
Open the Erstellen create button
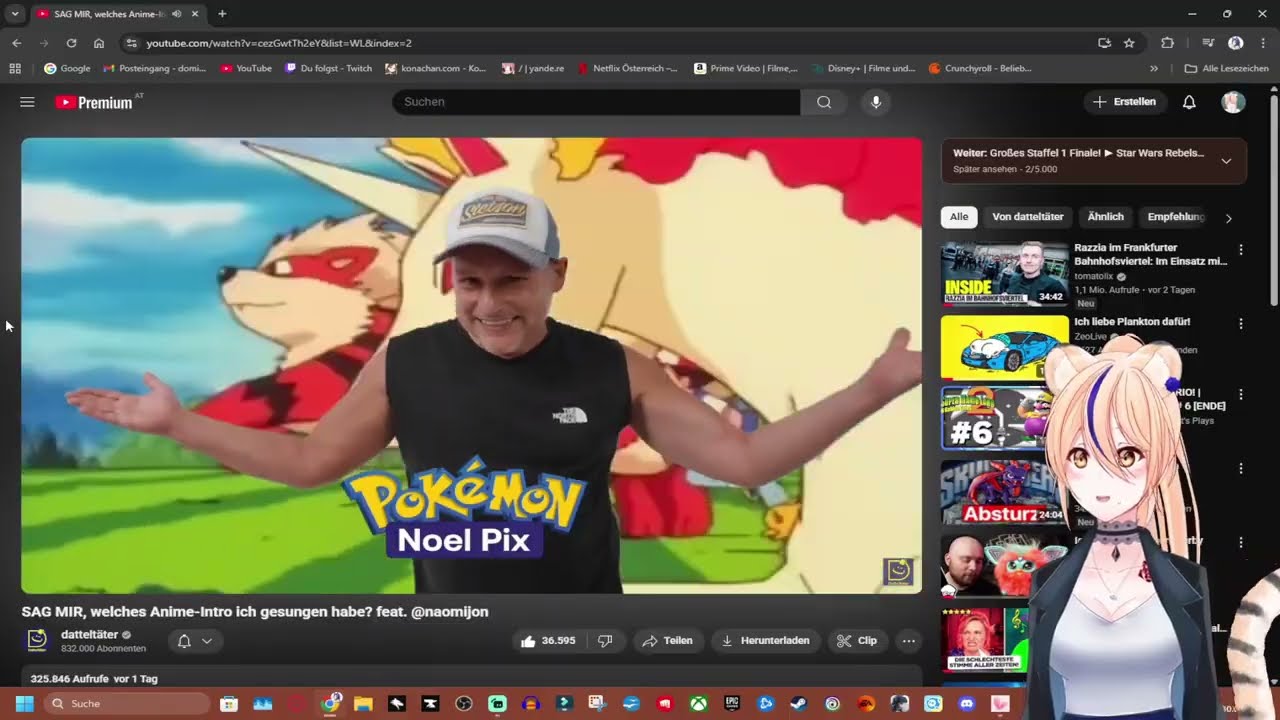coord(1125,102)
